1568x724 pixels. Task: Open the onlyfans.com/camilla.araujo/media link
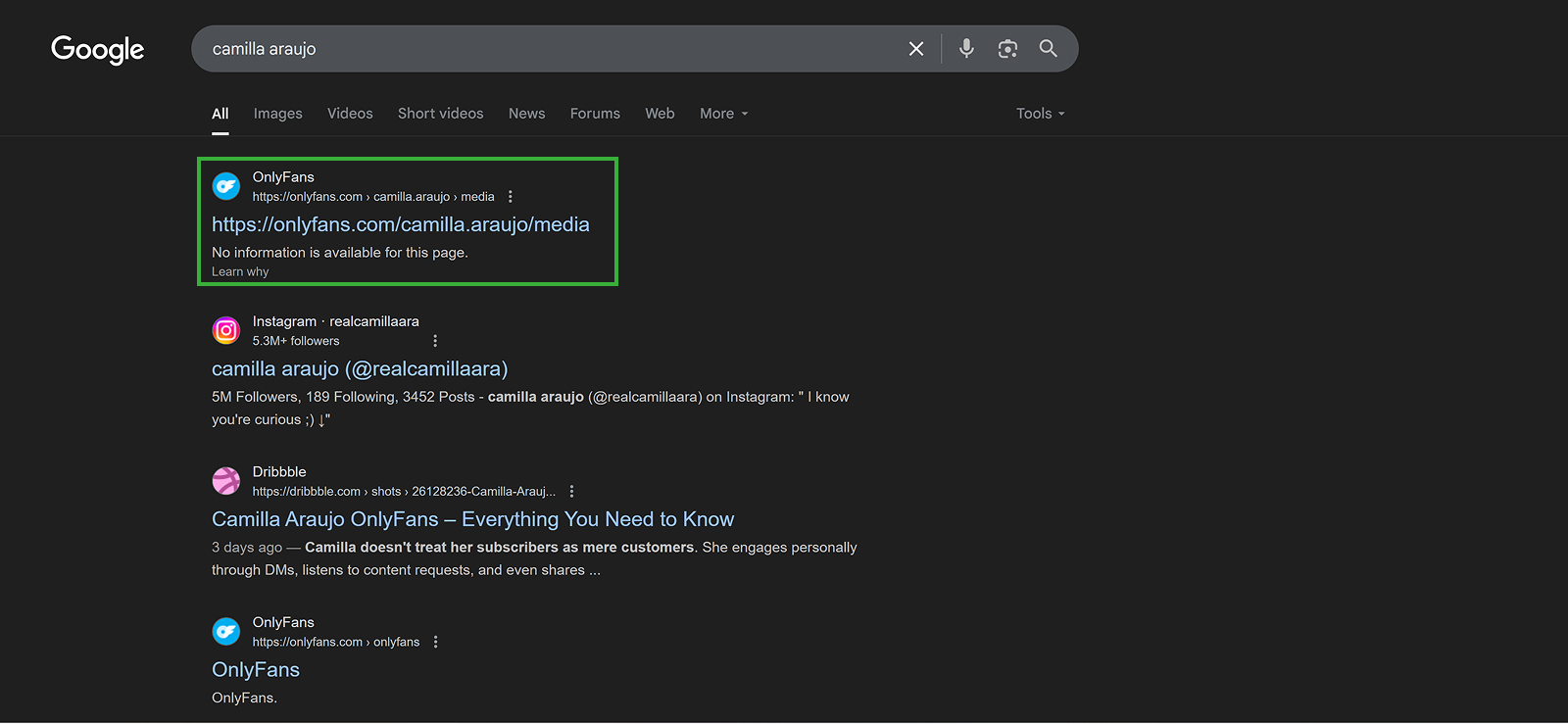click(401, 224)
